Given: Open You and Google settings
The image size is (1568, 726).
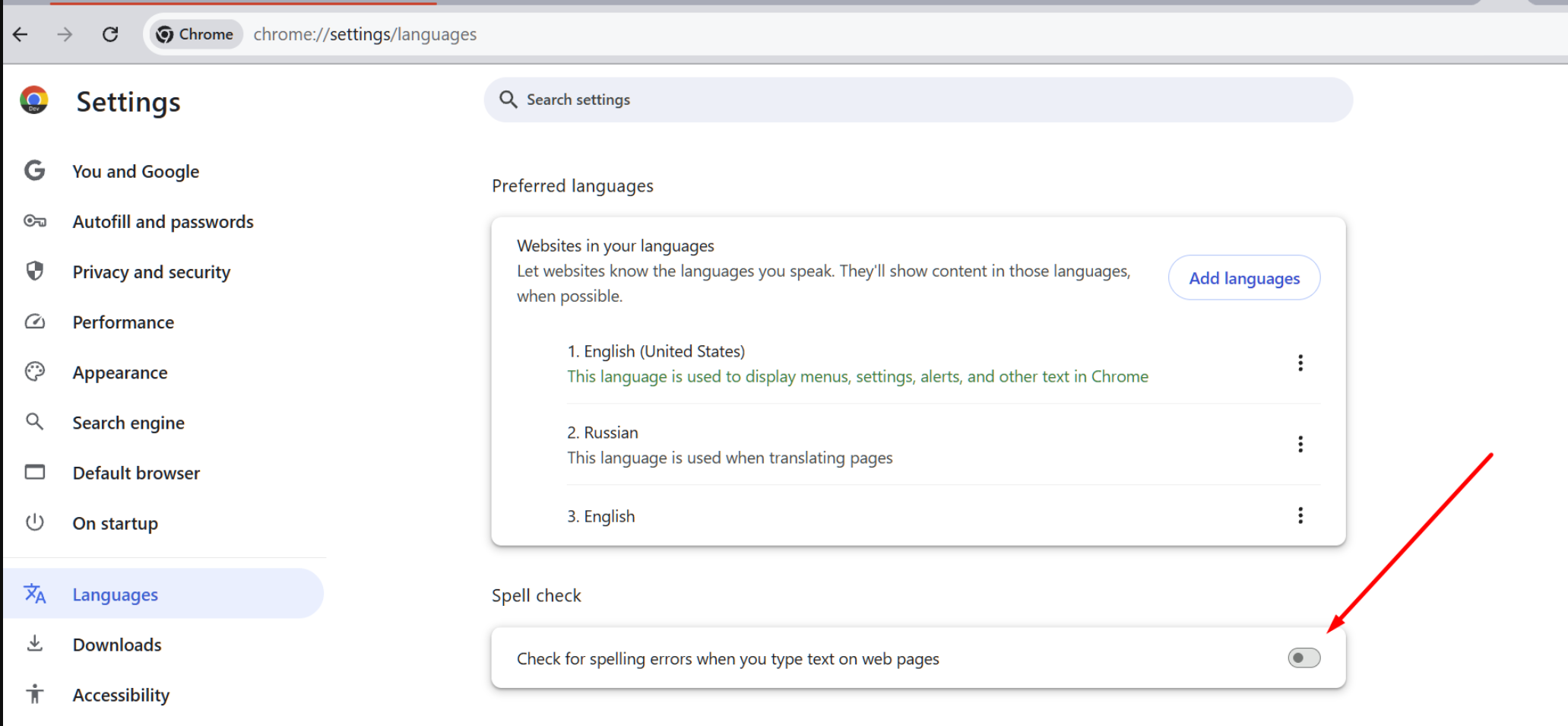Looking at the screenshot, I should (x=136, y=171).
